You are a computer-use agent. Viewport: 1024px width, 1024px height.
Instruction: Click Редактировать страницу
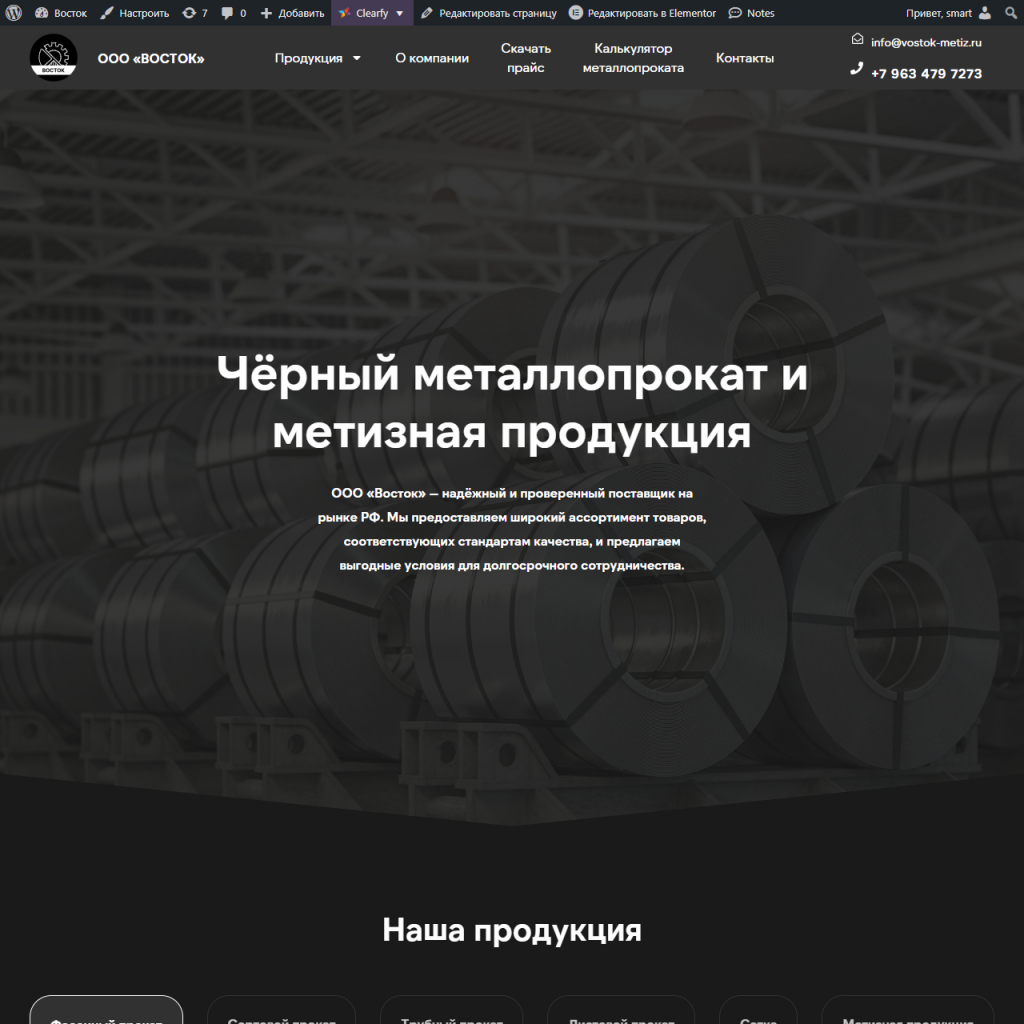pyautogui.click(x=488, y=13)
